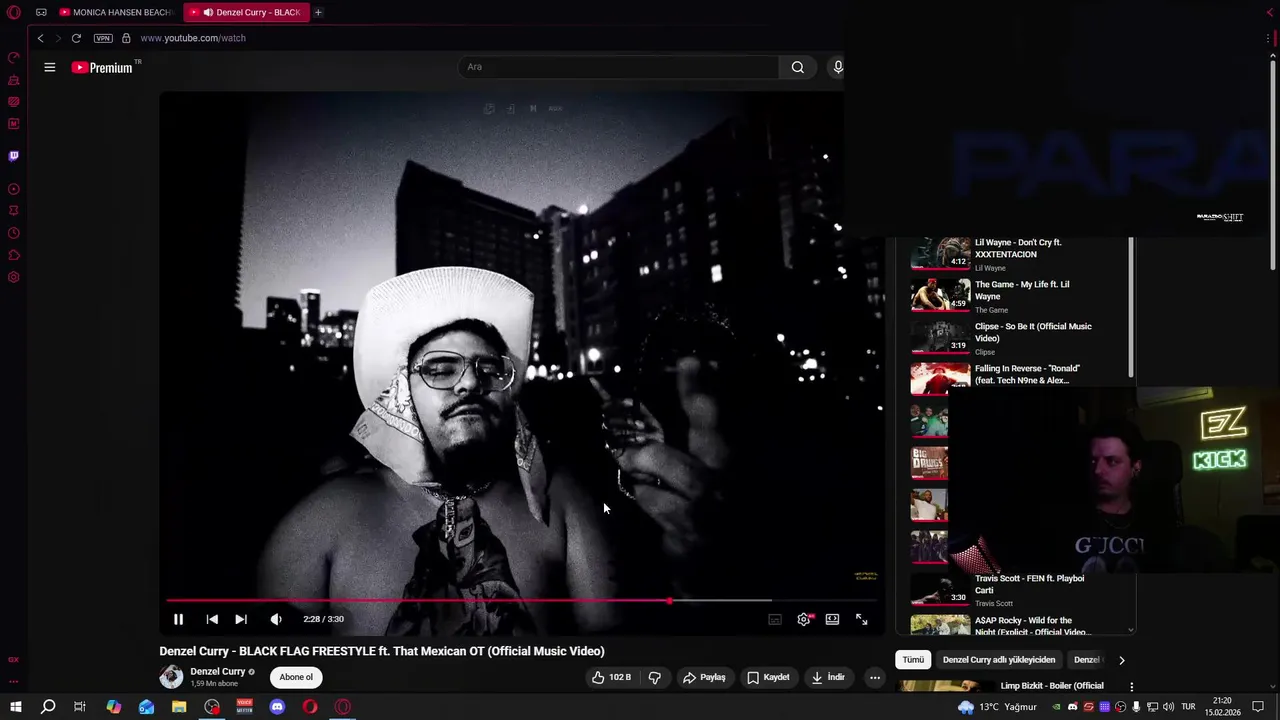Screen dimensions: 1280x720
Task: Exit full screen view
Action: click(x=861, y=620)
